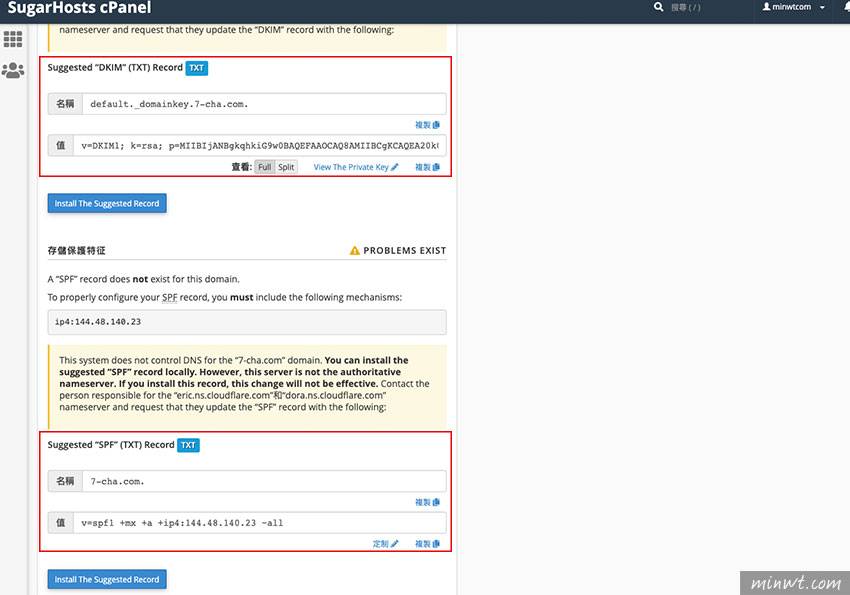Open the cPanel home grid icon

pos(13,39)
